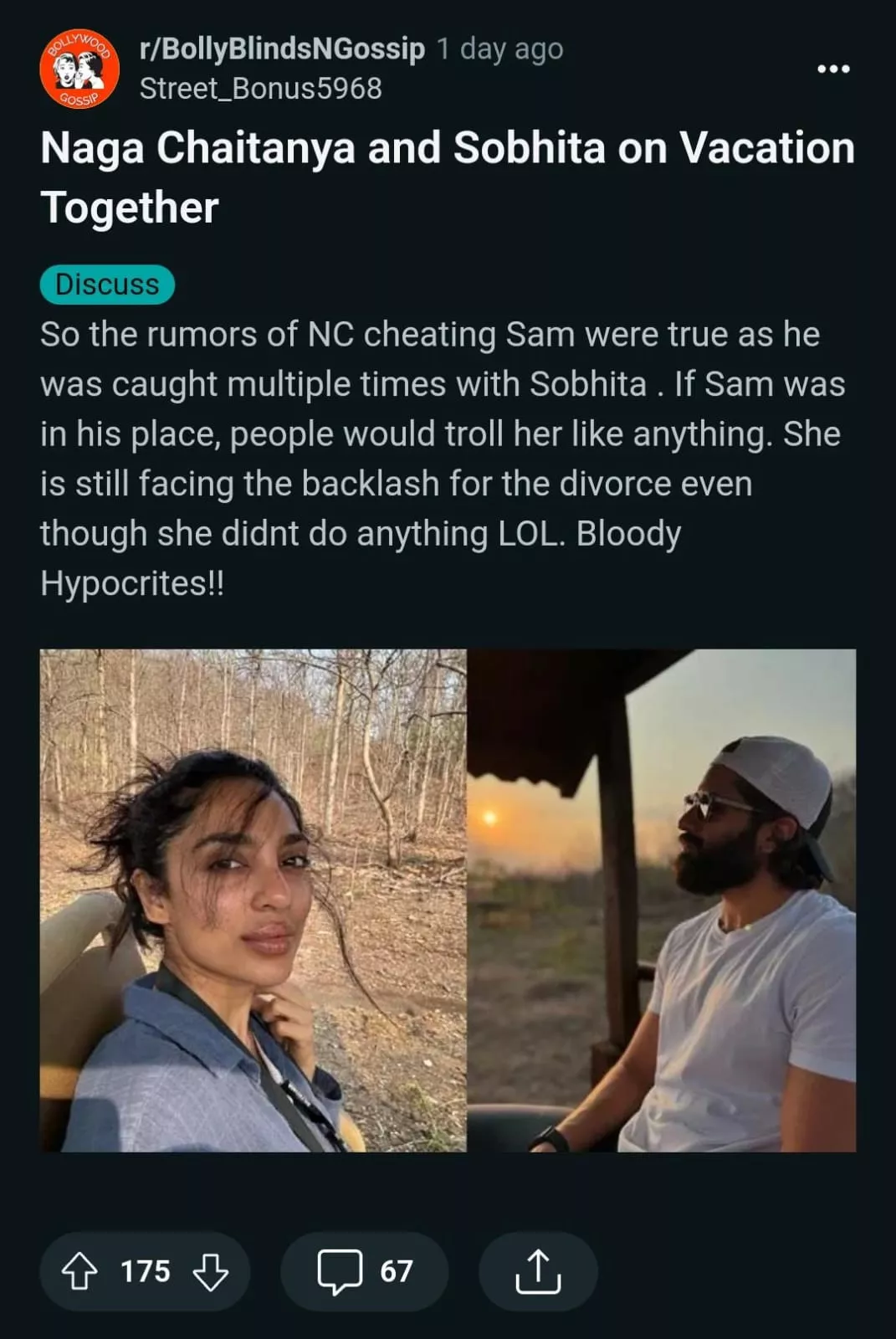Click the setting sun in the right photo
The width and height of the screenshot is (896, 1339).
pos(490,816)
